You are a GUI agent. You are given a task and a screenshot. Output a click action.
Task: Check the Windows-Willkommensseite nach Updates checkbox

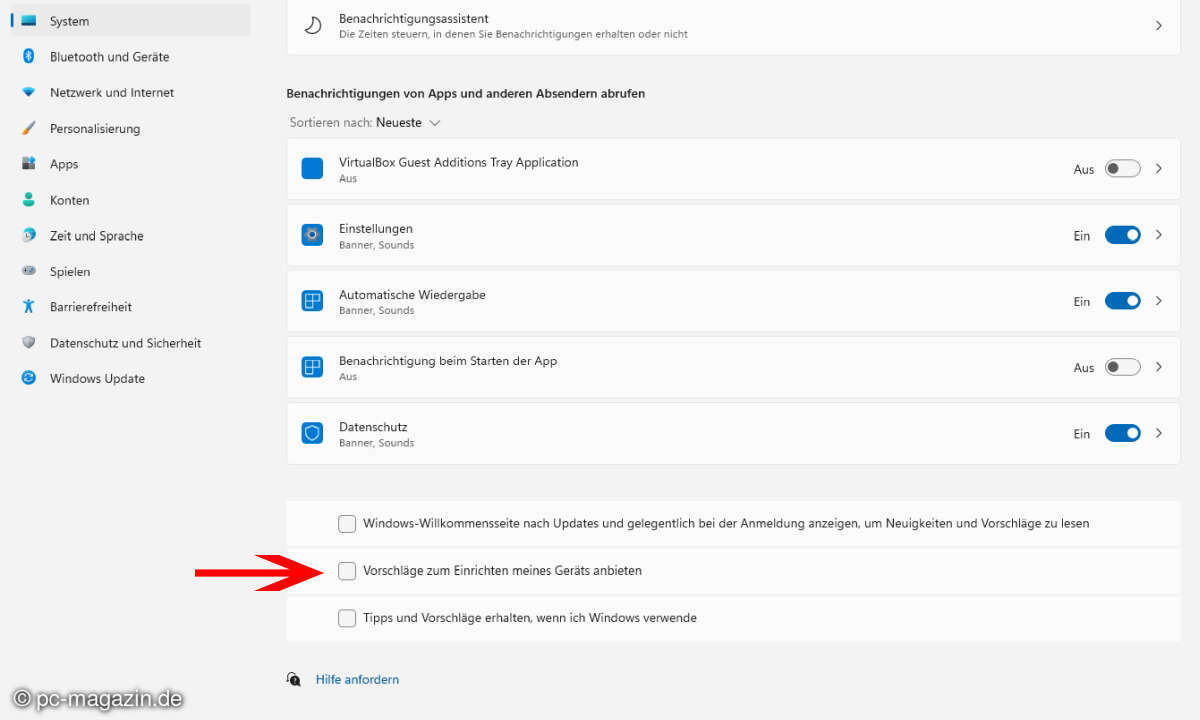pos(347,523)
